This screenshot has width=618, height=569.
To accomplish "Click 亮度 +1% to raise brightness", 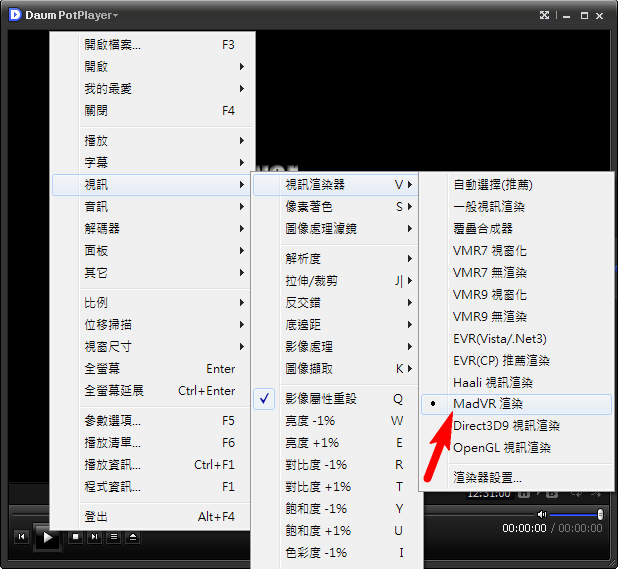I will tap(335, 443).
